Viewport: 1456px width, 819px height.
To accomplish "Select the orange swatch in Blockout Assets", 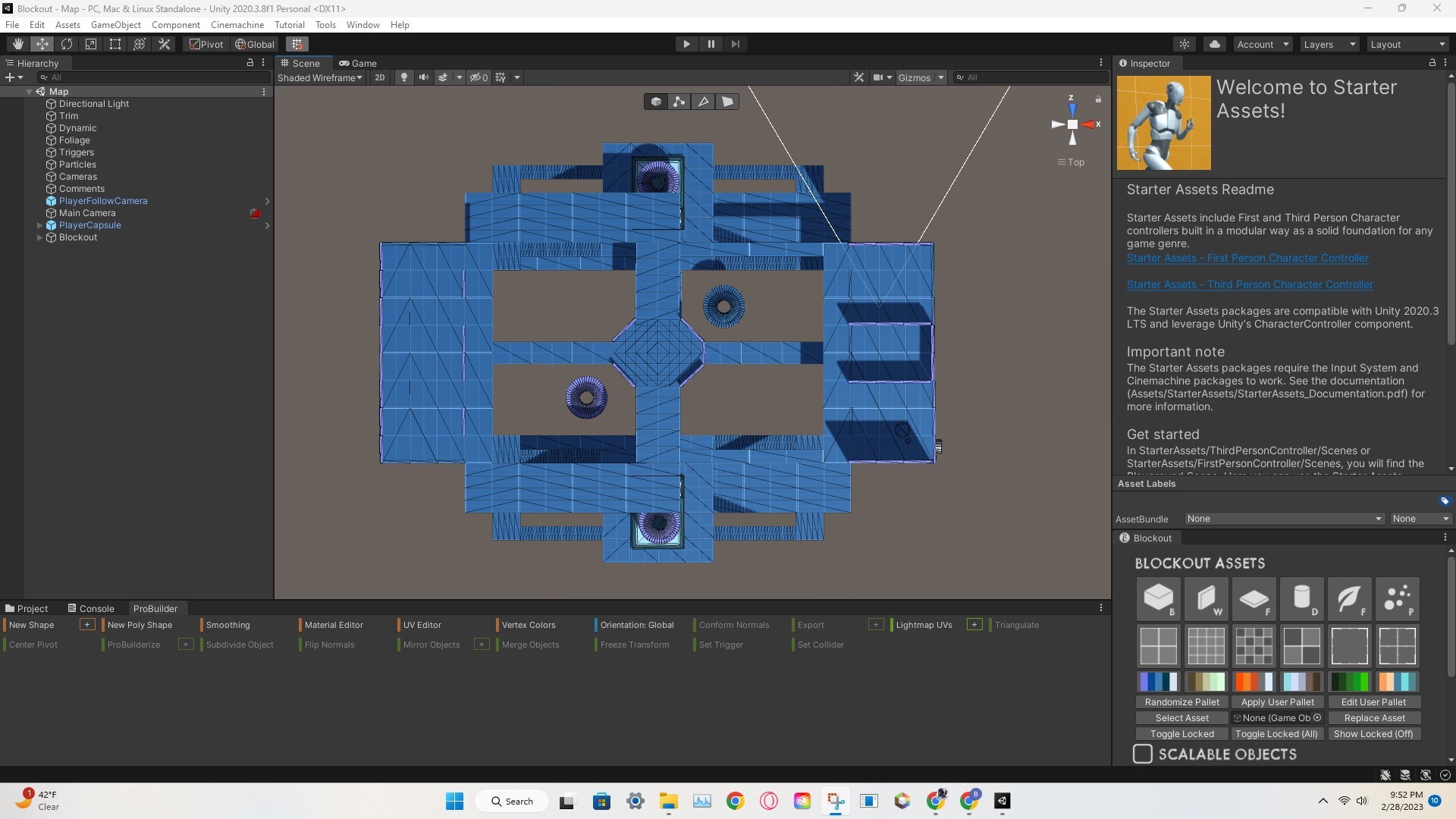I will (x=1254, y=681).
